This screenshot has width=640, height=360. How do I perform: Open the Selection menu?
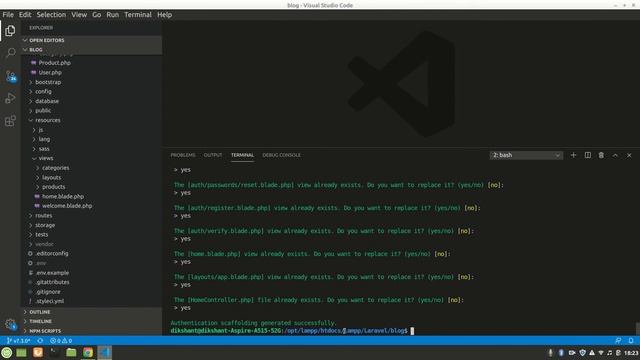pos(51,15)
